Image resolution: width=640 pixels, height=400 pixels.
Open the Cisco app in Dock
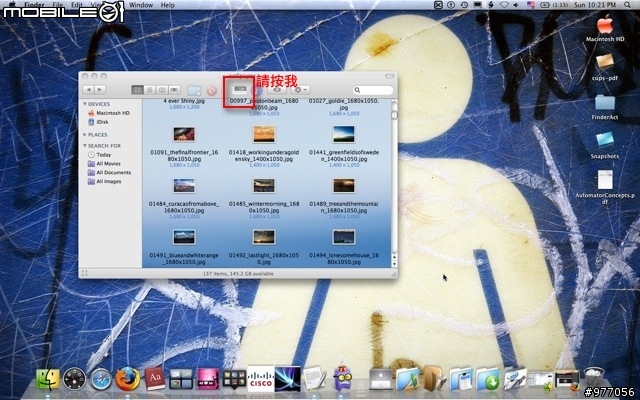tap(260, 379)
